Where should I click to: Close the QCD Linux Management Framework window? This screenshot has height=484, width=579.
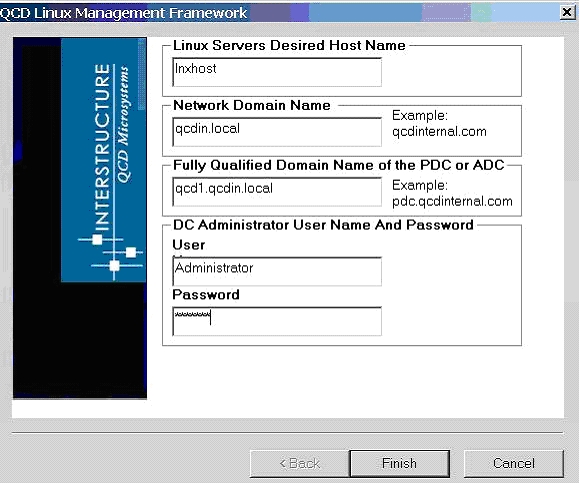click(567, 13)
